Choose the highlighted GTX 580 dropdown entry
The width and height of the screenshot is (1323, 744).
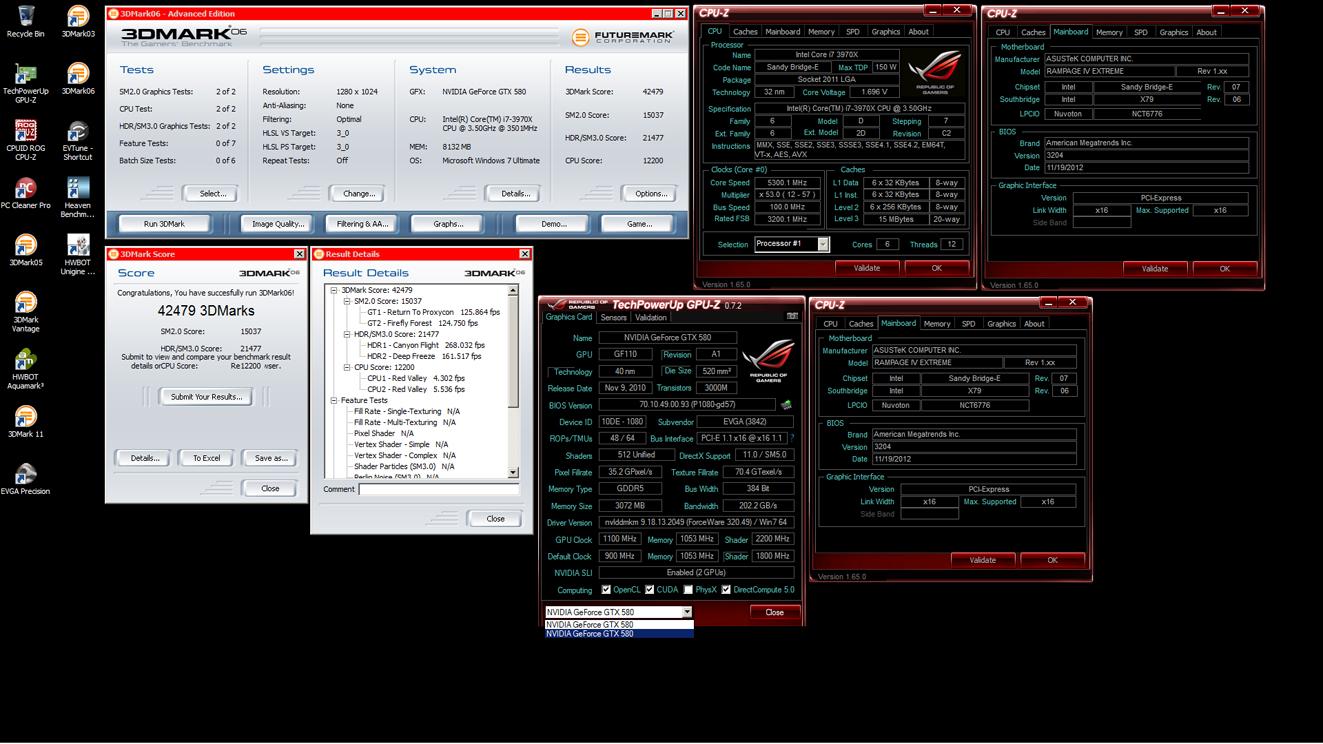pyautogui.click(x=619, y=634)
